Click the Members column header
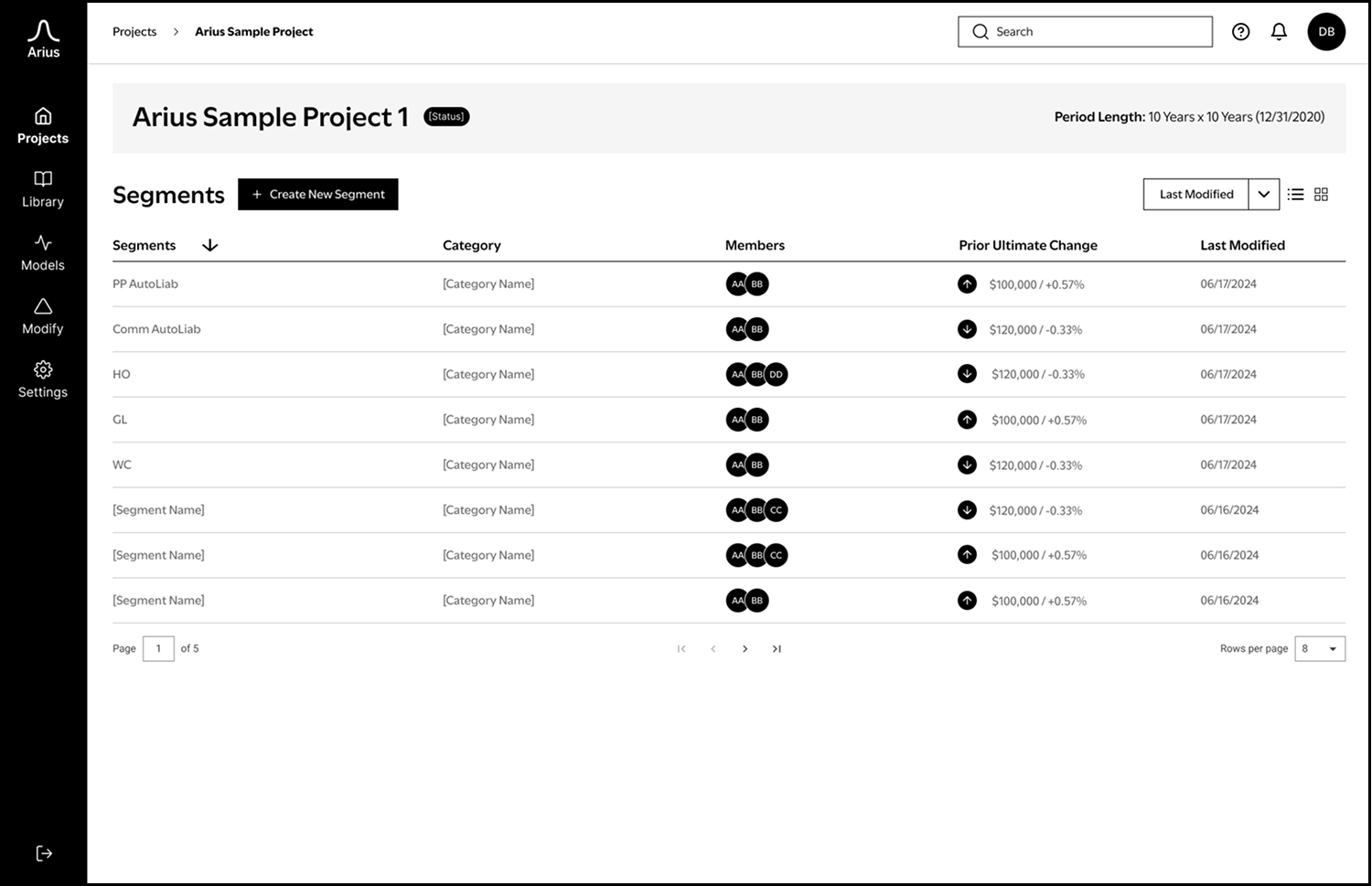The width and height of the screenshot is (1372, 886). [755, 245]
